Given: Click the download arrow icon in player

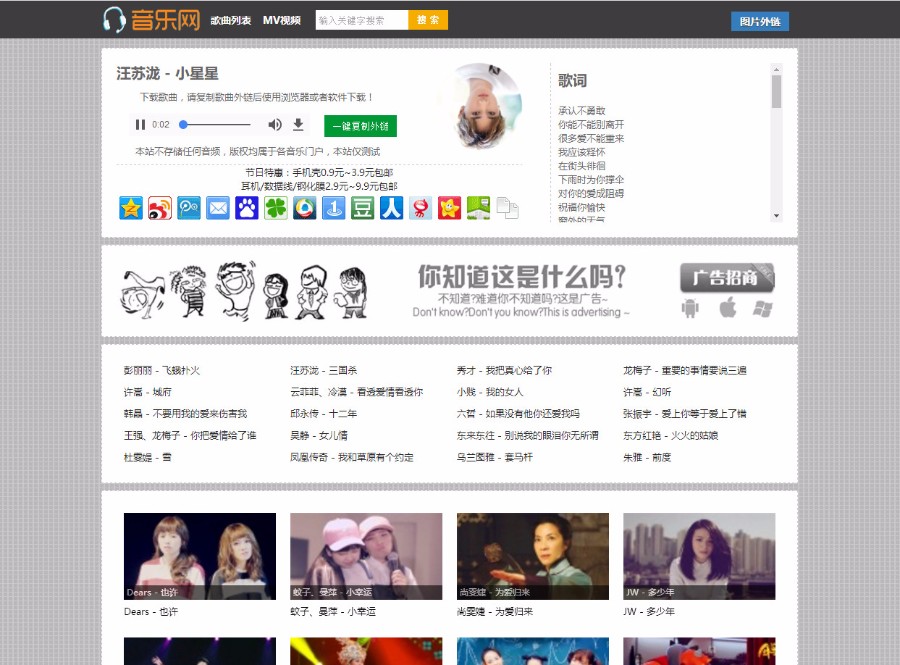Looking at the screenshot, I should pyautogui.click(x=298, y=125).
